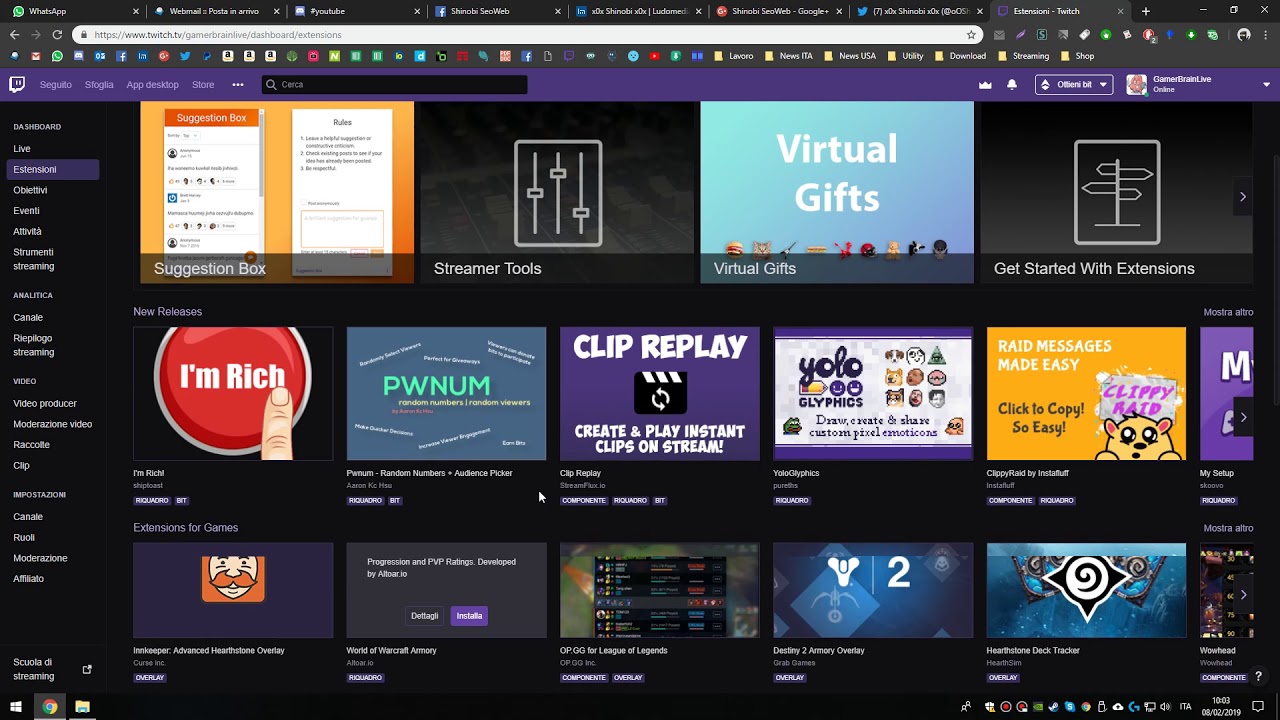This screenshot has width=1280, height=720.
Task: Click the help question mark icon
Action: click(1259, 677)
